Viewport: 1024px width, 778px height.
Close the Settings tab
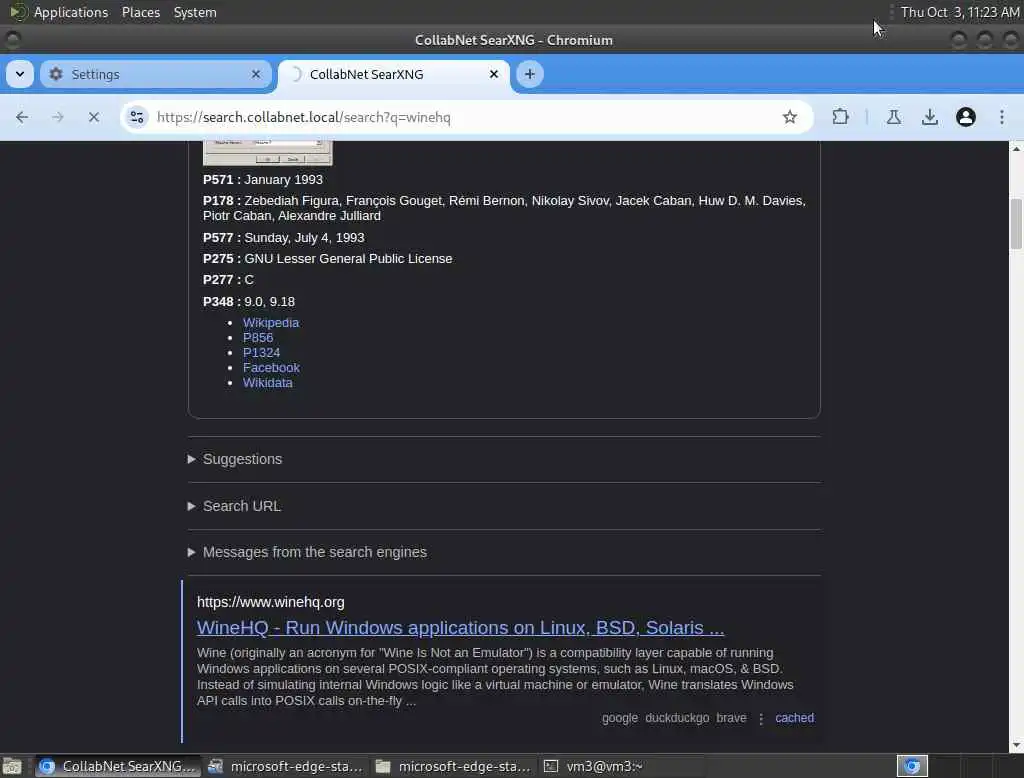(256, 74)
